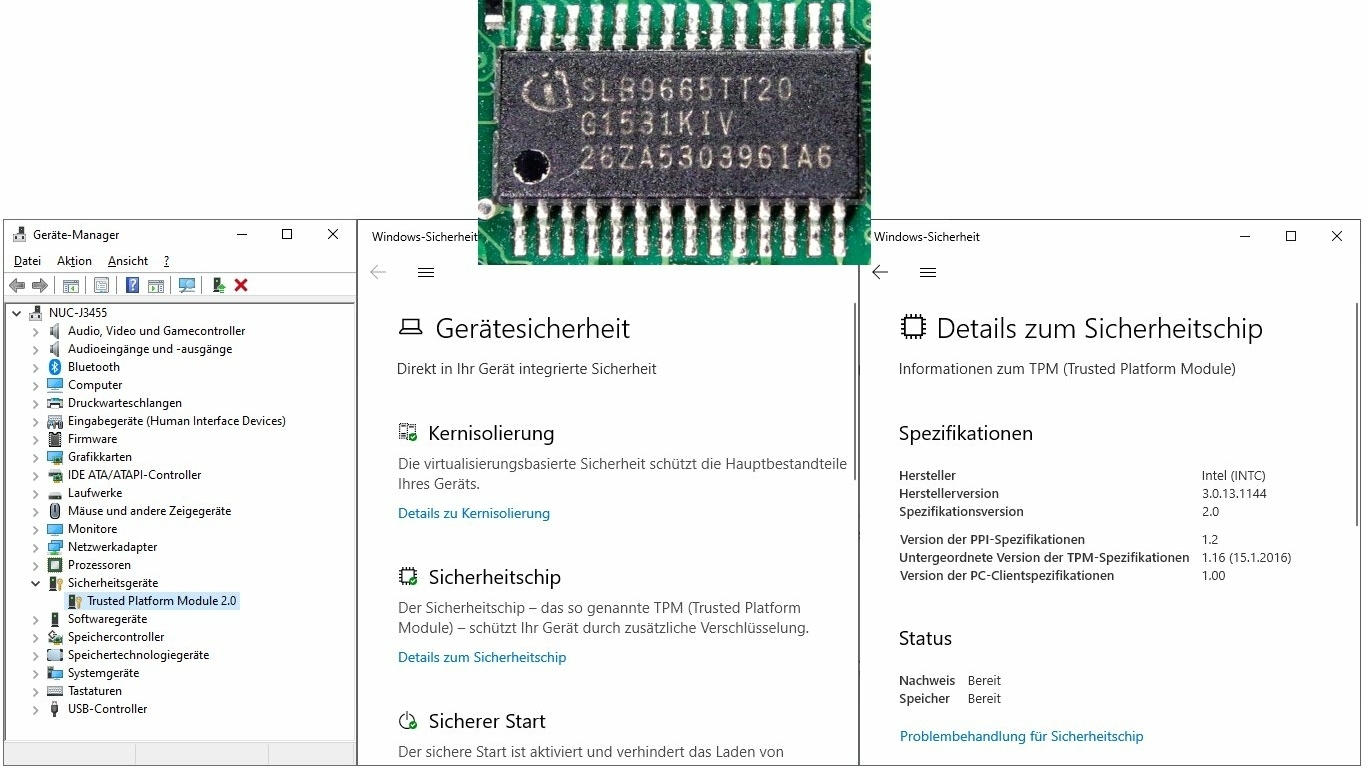Open the Details zum Sicherheitschip link

point(482,657)
